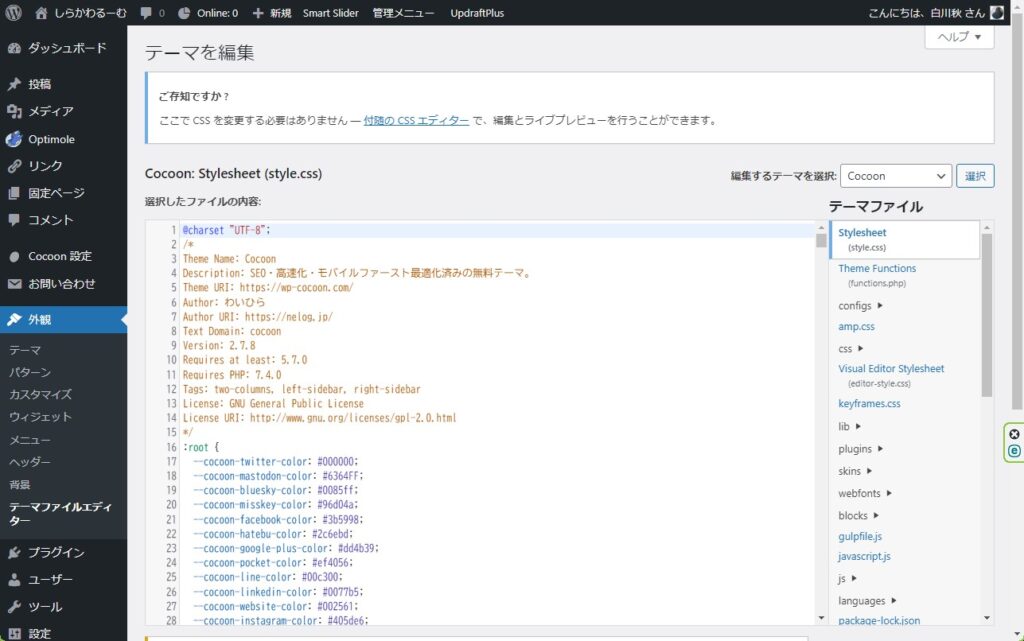This screenshot has height=641, width=1024.
Task: Open the カスタマイズ submenu item
Action: tap(40, 395)
